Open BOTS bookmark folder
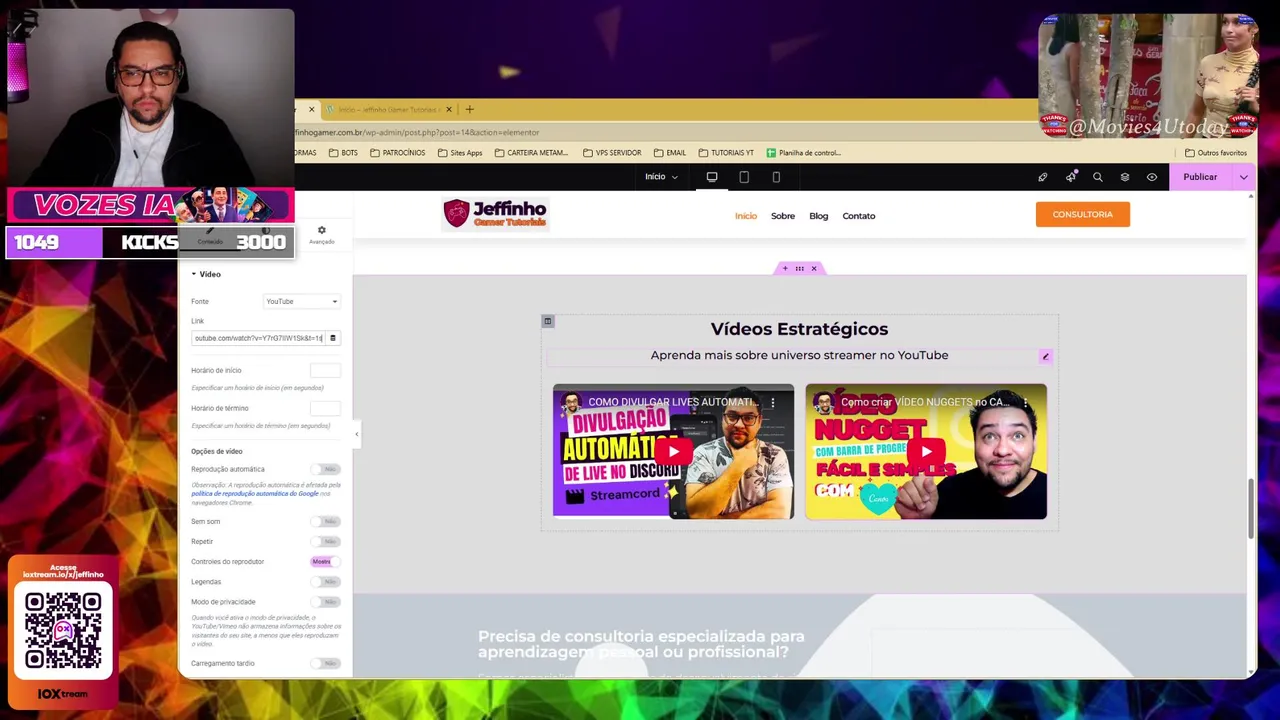1280x720 pixels. [343, 153]
